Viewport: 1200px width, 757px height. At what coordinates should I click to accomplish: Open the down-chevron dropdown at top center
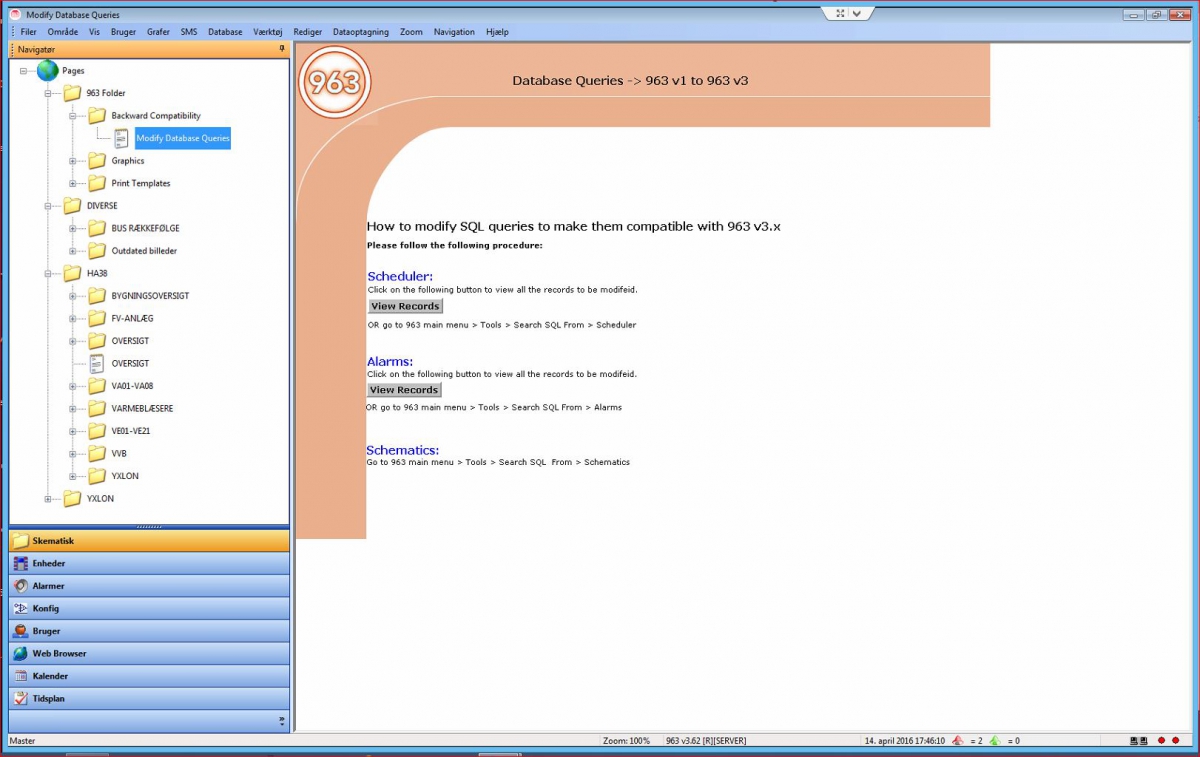coord(859,13)
